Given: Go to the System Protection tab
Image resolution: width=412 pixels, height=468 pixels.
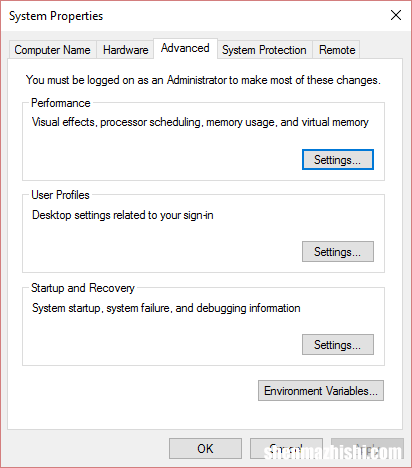Looking at the screenshot, I should tap(264, 50).
